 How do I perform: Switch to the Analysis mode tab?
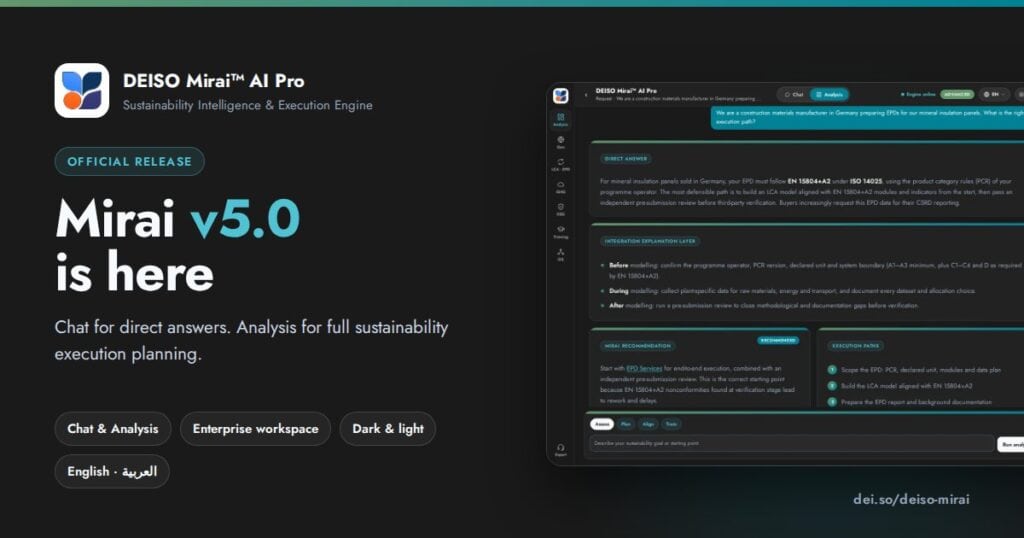click(829, 95)
